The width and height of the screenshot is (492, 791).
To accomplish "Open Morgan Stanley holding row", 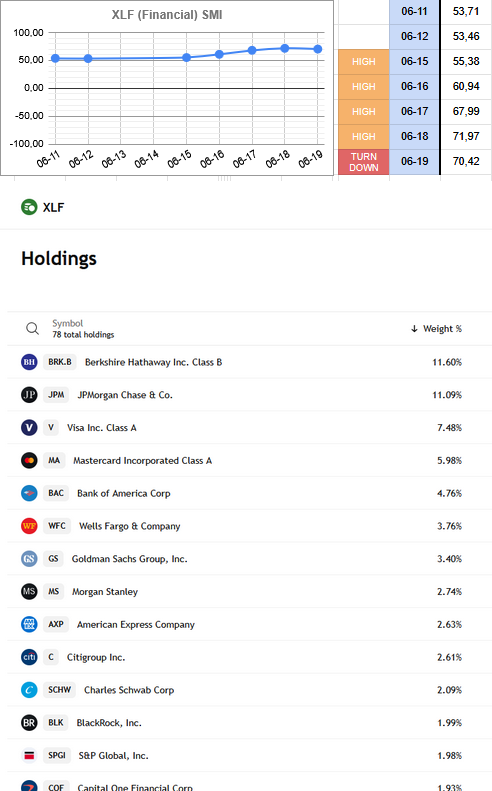I will click(249, 591).
